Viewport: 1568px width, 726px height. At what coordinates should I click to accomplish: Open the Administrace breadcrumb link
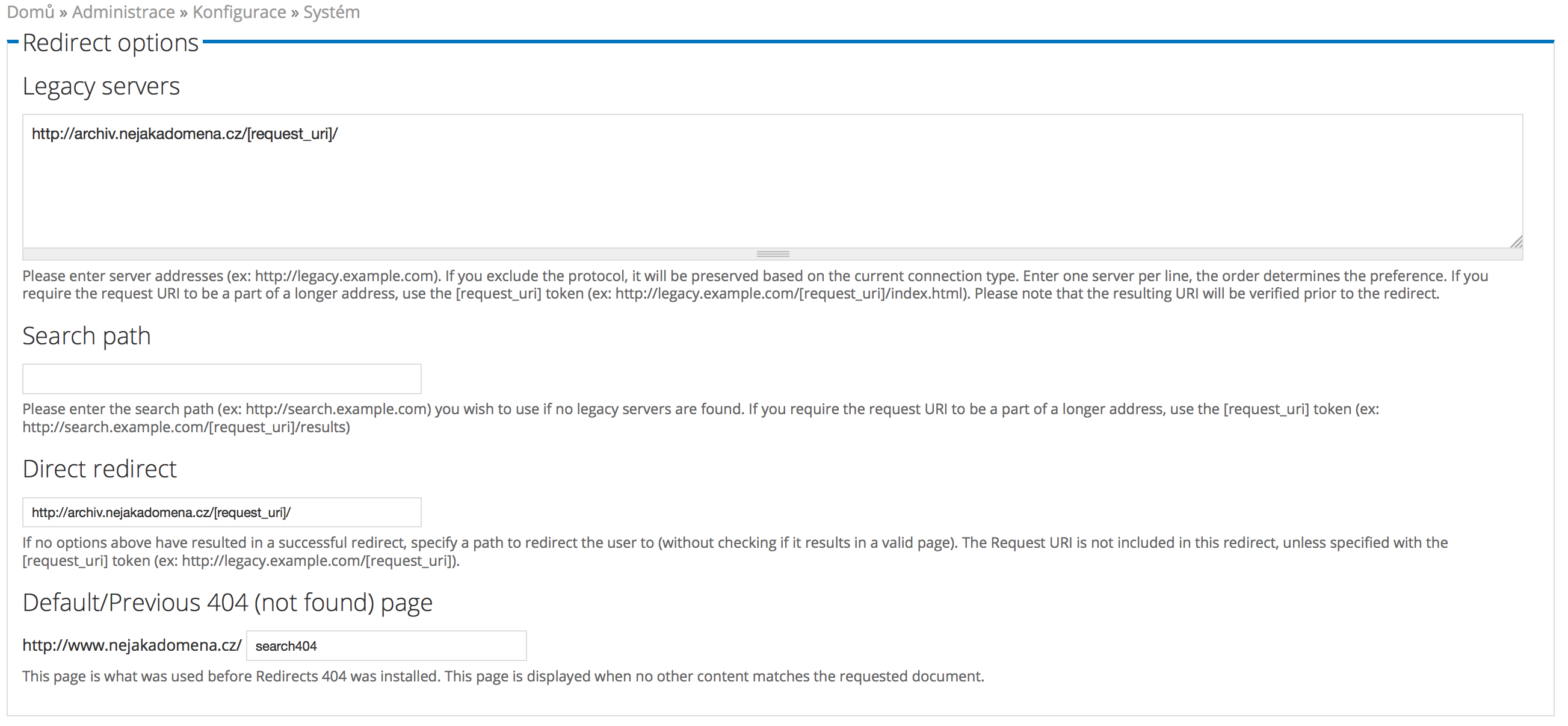(123, 12)
